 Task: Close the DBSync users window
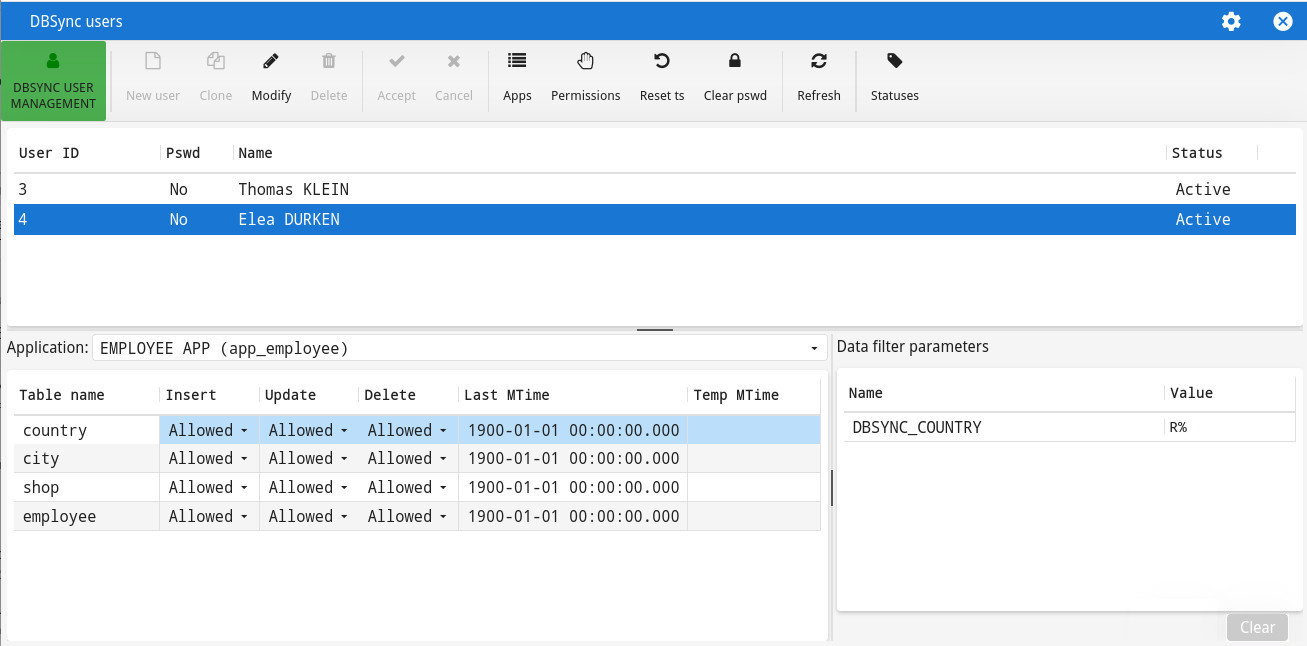tap(1282, 21)
